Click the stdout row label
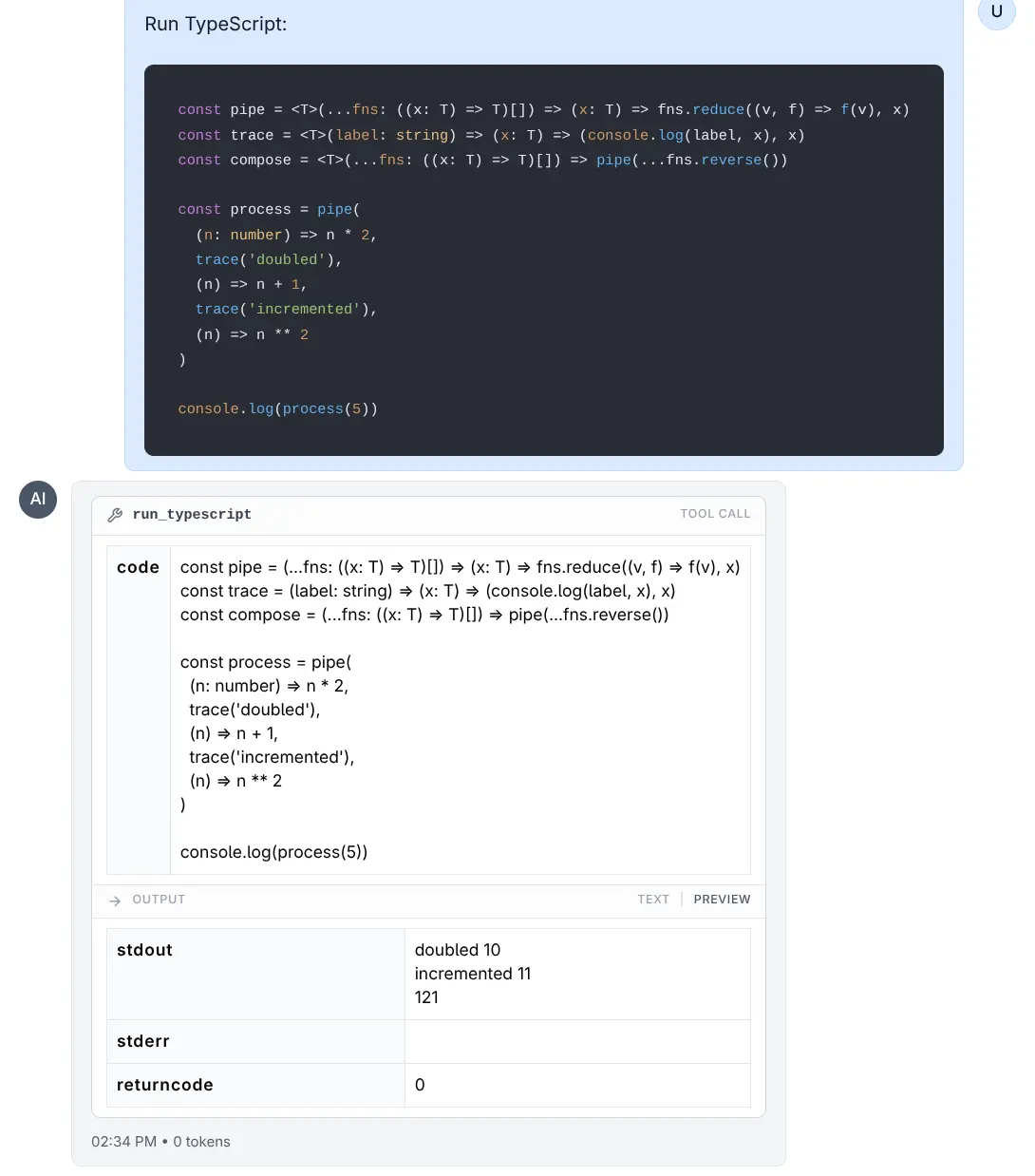Image resolution: width=1035 pixels, height=1176 pixels. (x=143, y=949)
